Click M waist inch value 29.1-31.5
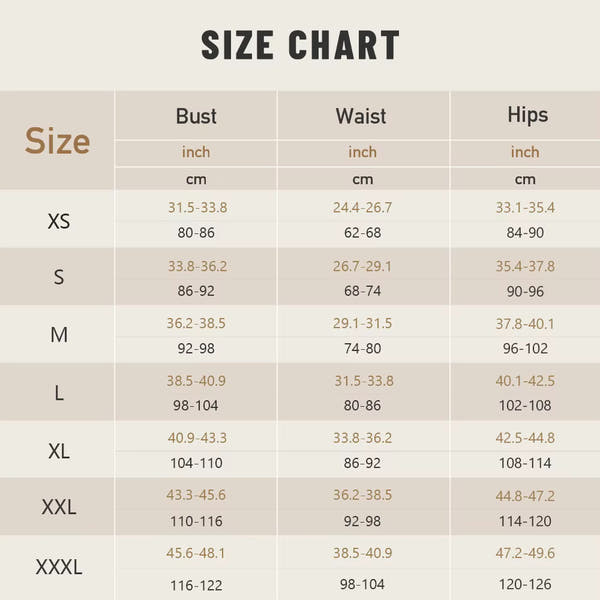 [x=362, y=324]
